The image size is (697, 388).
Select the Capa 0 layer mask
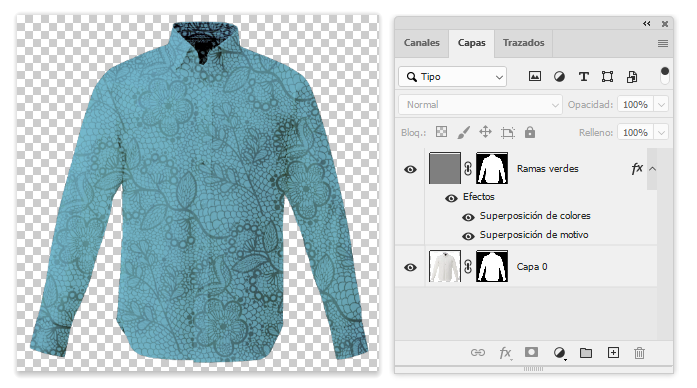[x=492, y=266]
